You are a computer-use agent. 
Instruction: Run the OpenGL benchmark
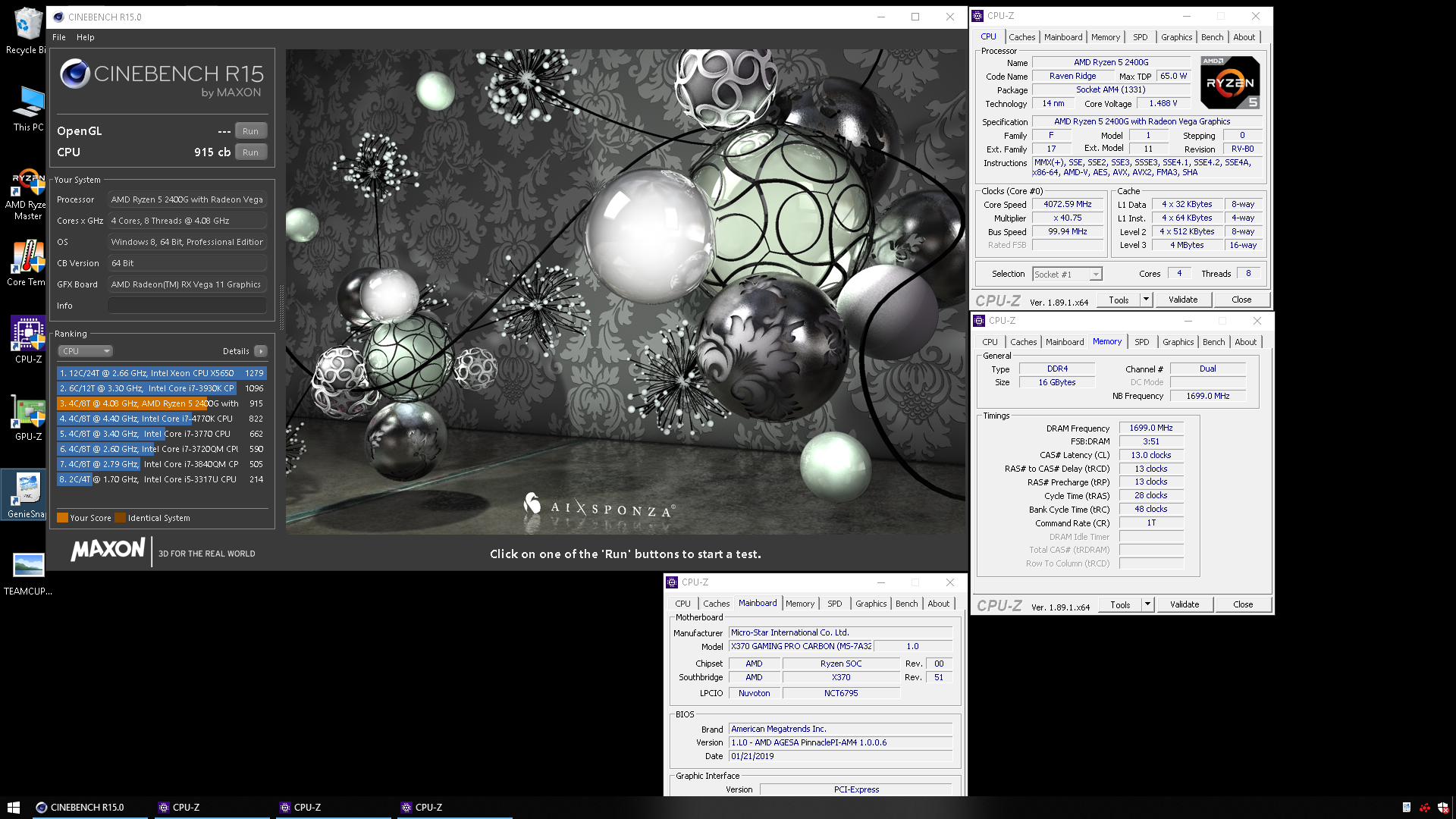250,131
